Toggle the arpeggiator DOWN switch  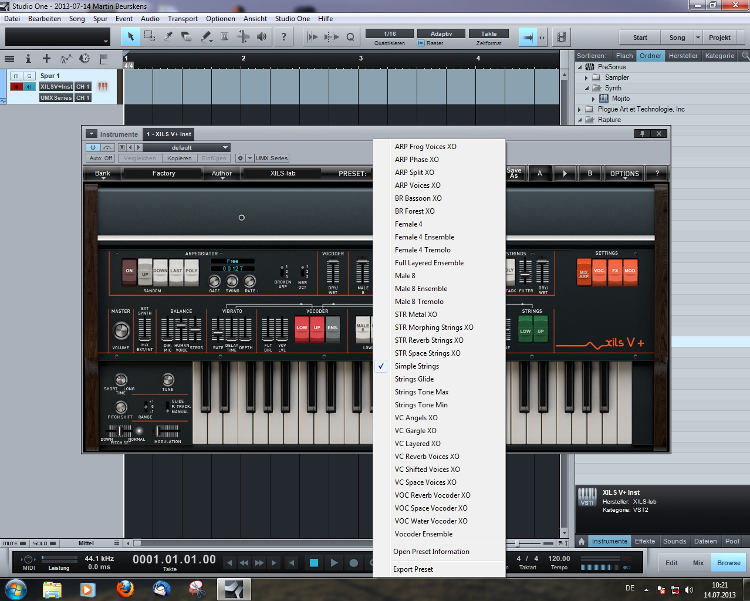tap(160, 272)
